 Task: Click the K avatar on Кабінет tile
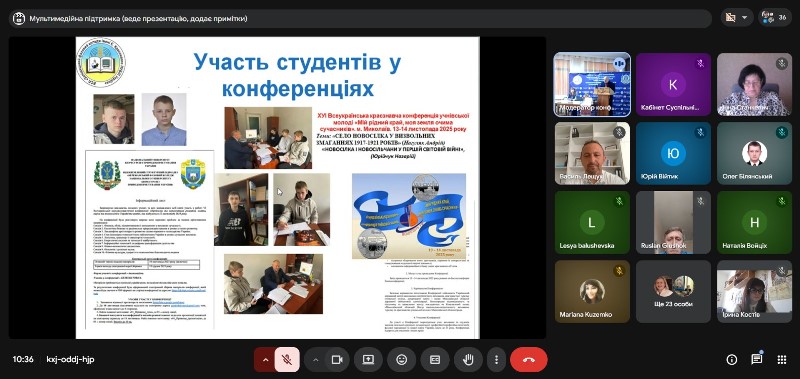[x=673, y=85]
